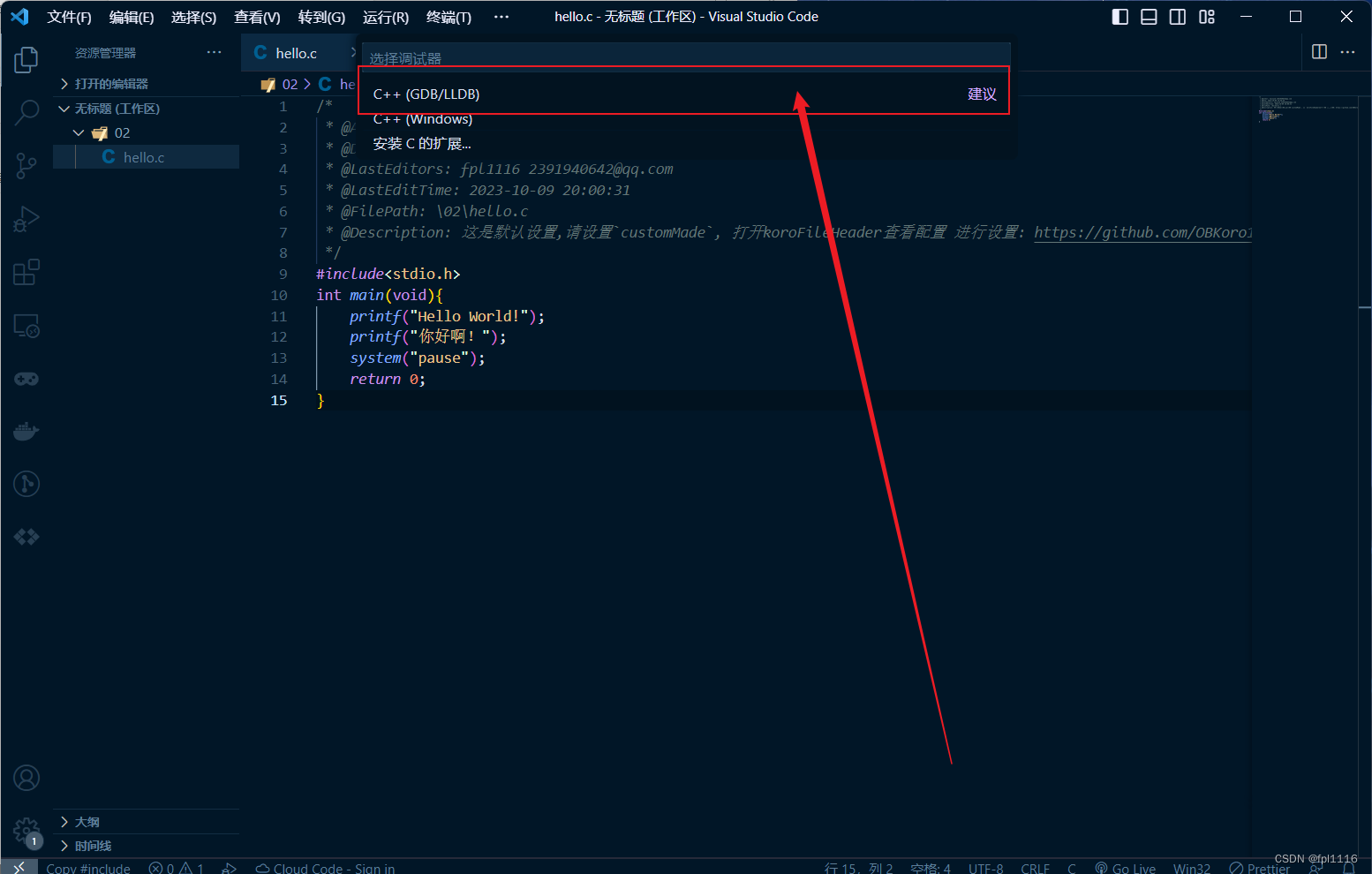Open the Manage gear settings icon
Image resolution: width=1372 pixels, height=874 pixels.
[x=26, y=831]
